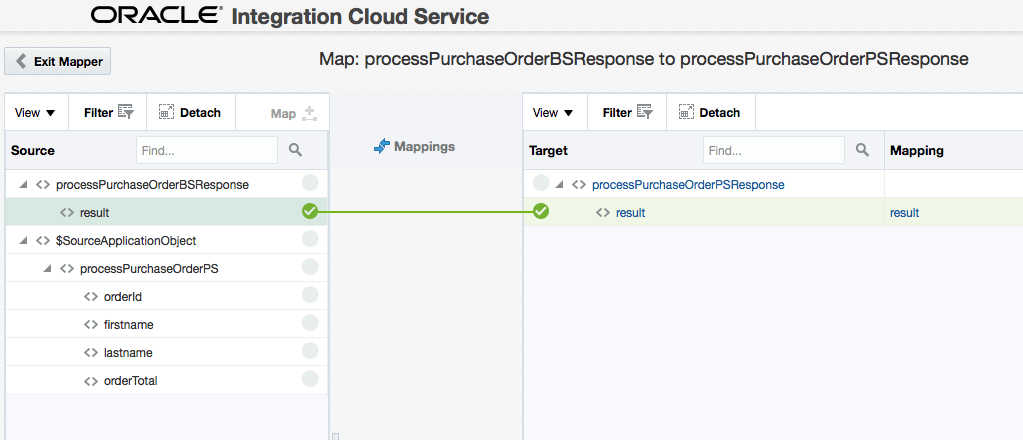Click the Source search magnifier icon
Image resolution: width=1023 pixels, height=440 pixels.
(x=296, y=150)
